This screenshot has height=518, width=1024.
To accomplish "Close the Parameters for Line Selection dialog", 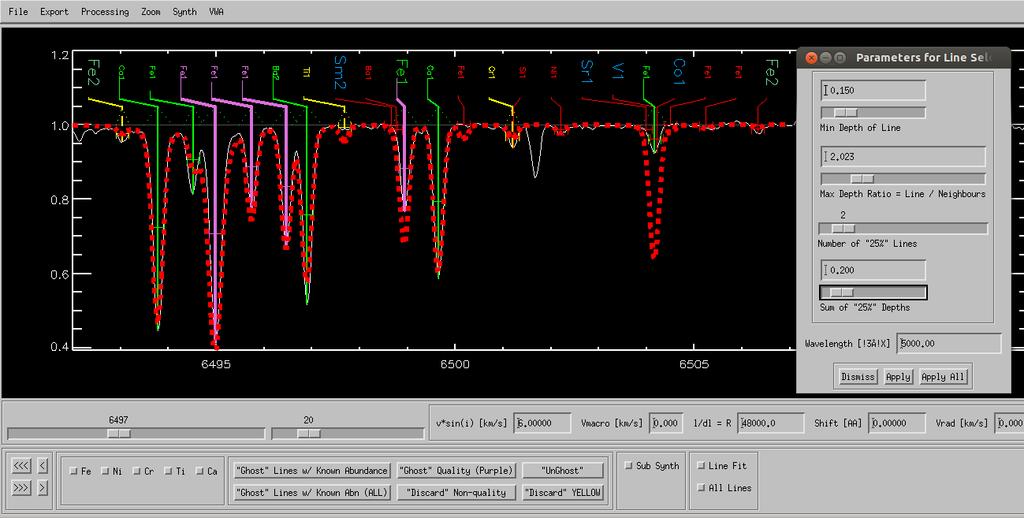I will click(x=811, y=57).
